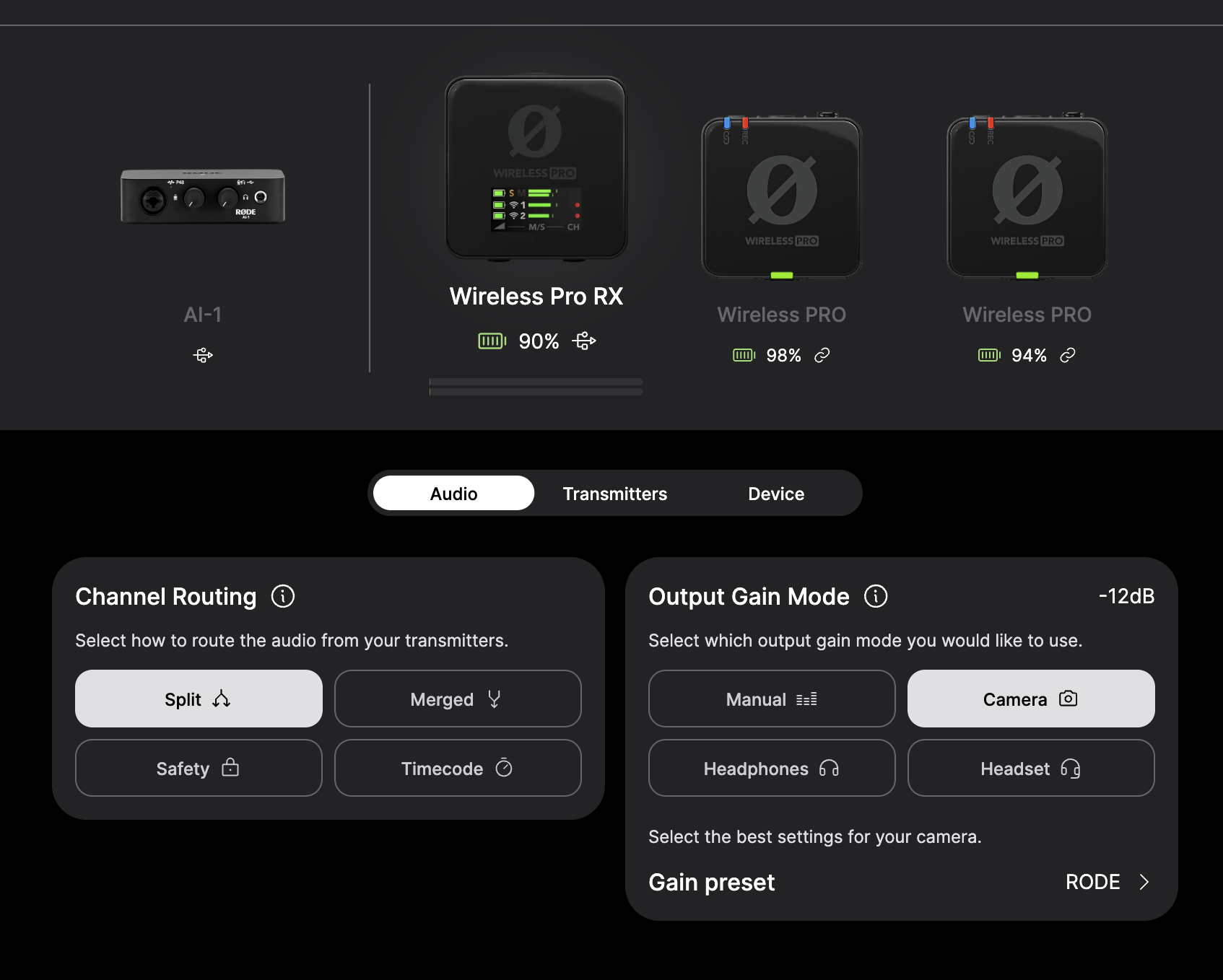The width and height of the screenshot is (1223, 980).
Task: Open the Gain preset chevron
Action: click(x=1144, y=882)
